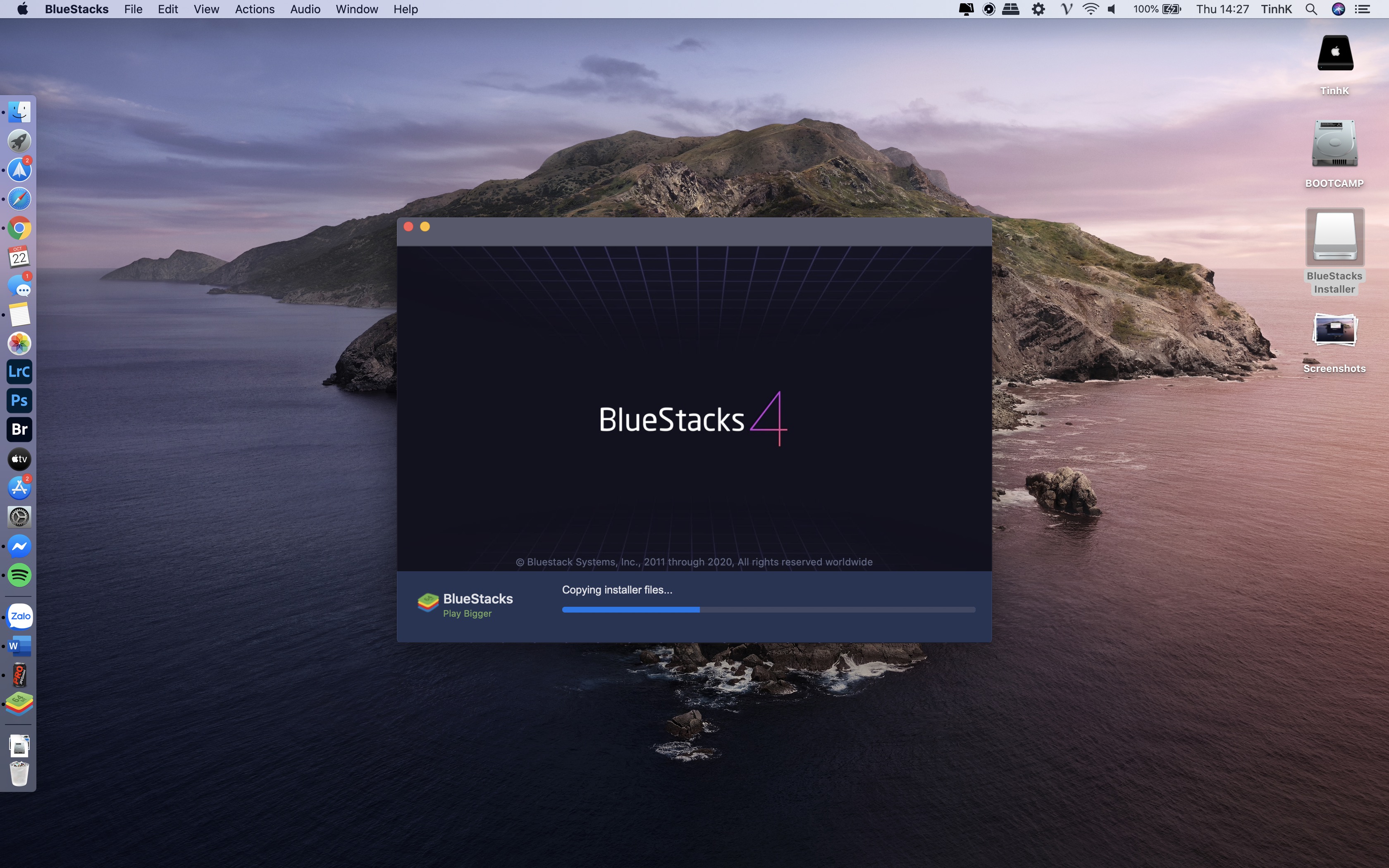Open Apple TV app in dock
The image size is (1389, 868).
[x=19, y=459]
